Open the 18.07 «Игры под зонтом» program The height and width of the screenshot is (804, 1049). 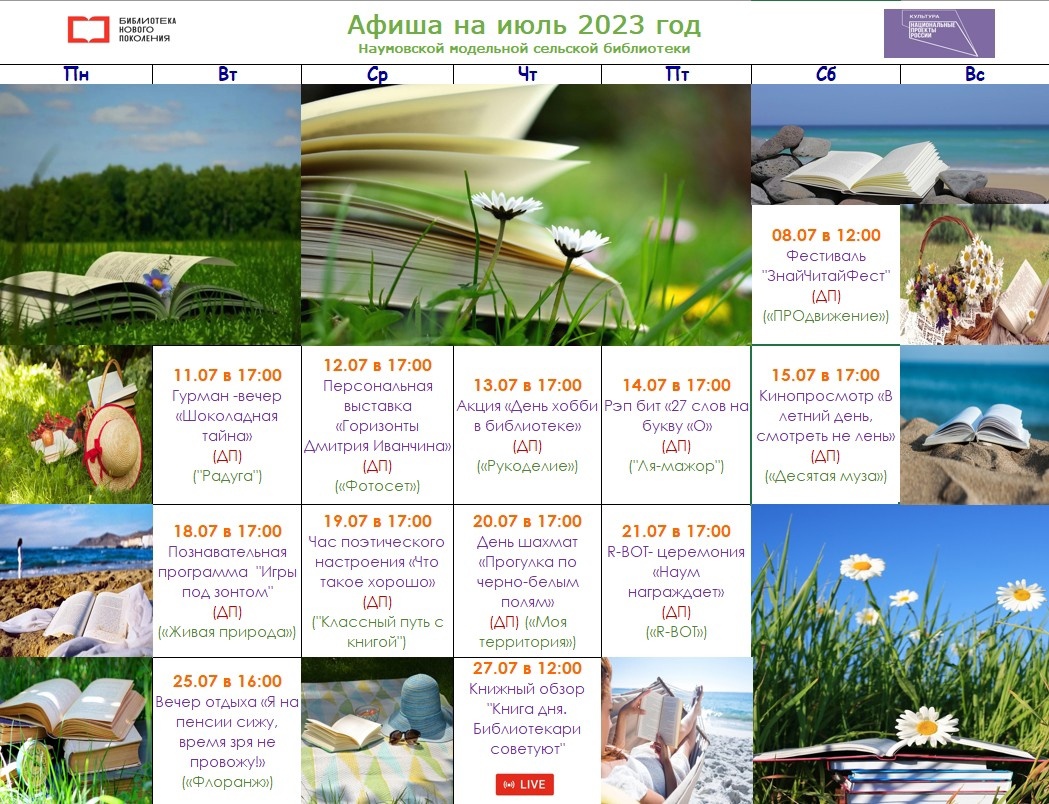coord(226,581)
